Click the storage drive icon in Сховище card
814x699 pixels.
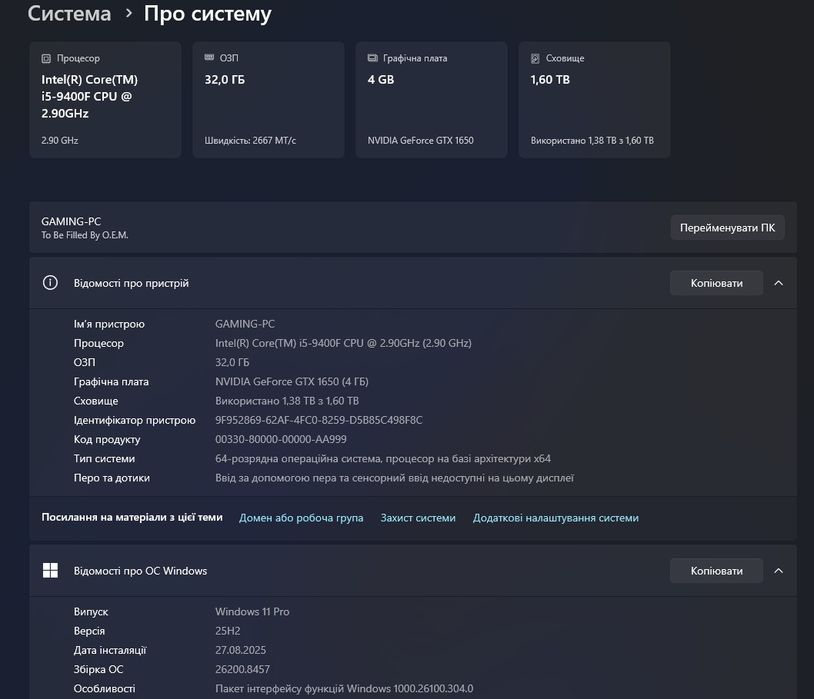point(535,58)
